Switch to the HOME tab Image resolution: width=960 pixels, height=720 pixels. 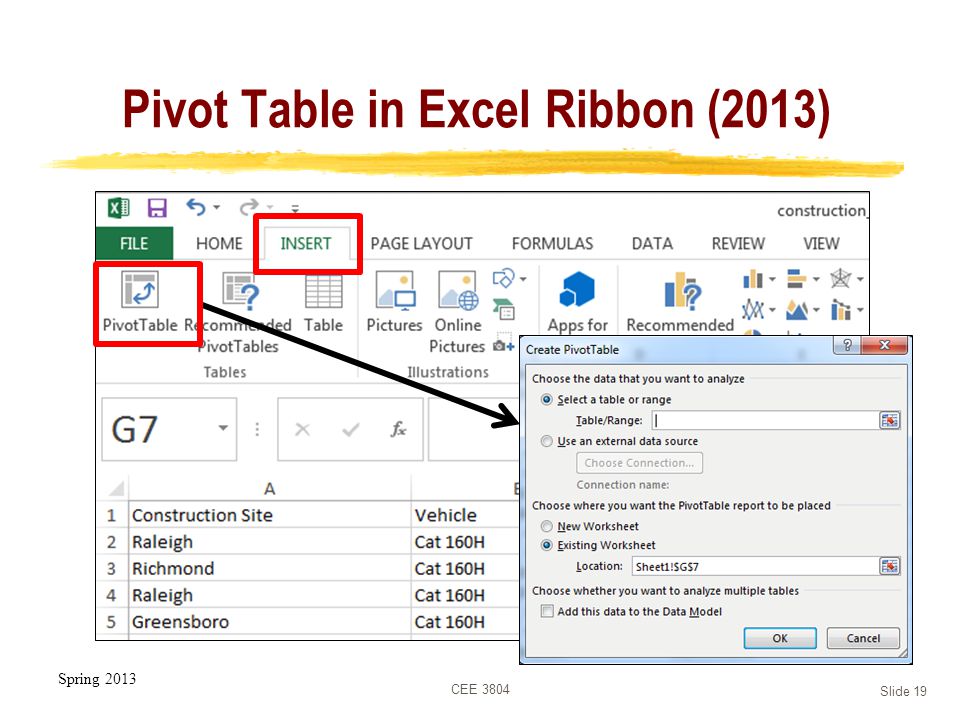tap(219, 244)
